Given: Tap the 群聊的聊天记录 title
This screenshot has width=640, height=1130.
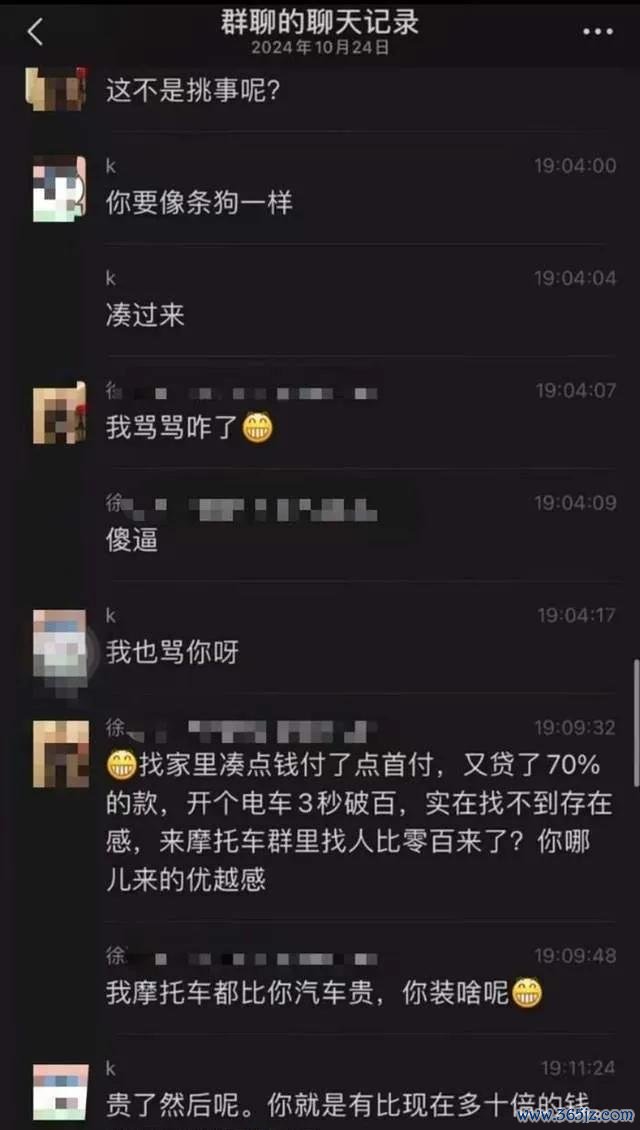Looking at the screenshot, I should tap(320, 23).
